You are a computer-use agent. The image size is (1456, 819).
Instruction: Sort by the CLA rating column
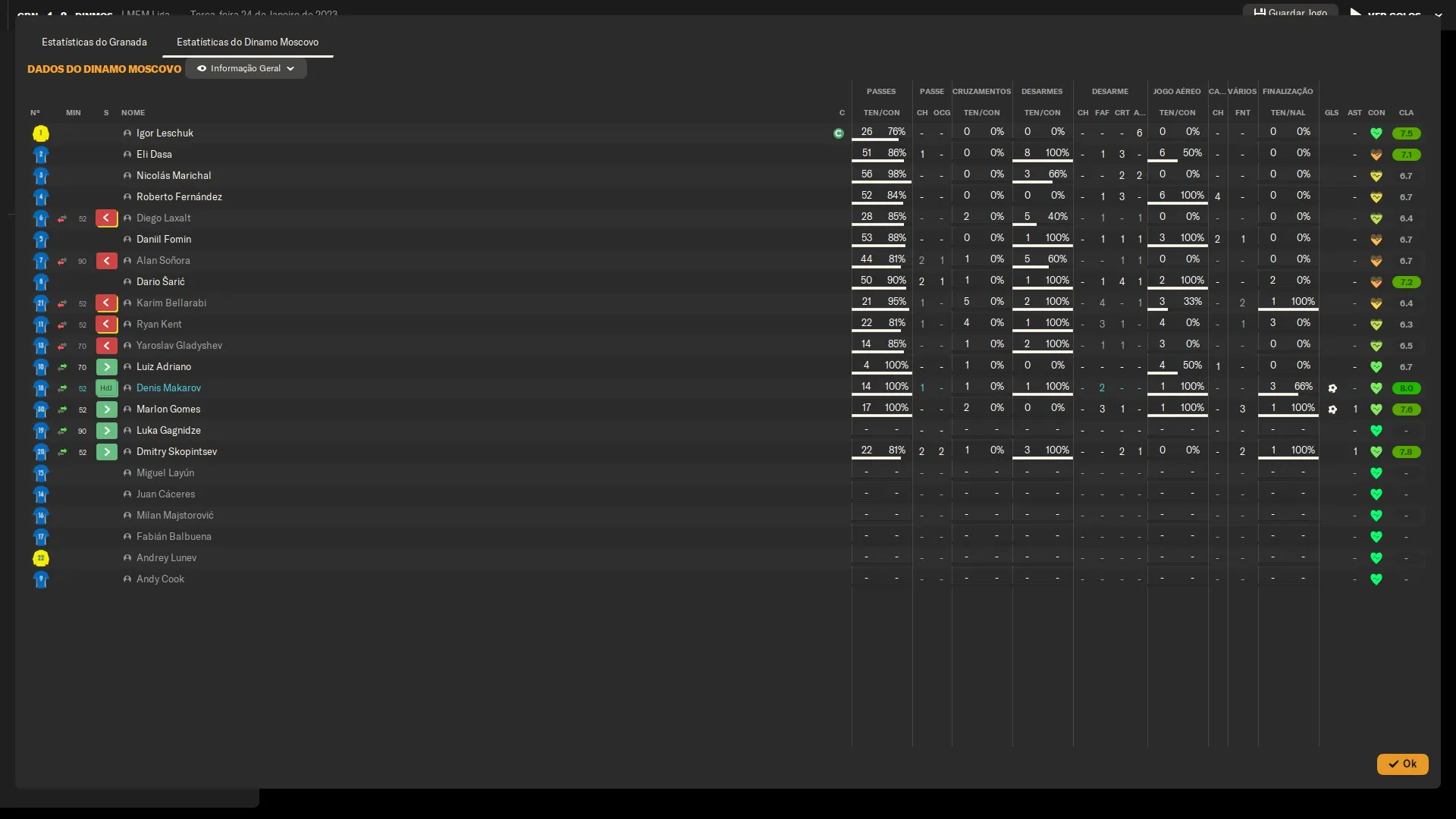click(x=1406, y=113)
